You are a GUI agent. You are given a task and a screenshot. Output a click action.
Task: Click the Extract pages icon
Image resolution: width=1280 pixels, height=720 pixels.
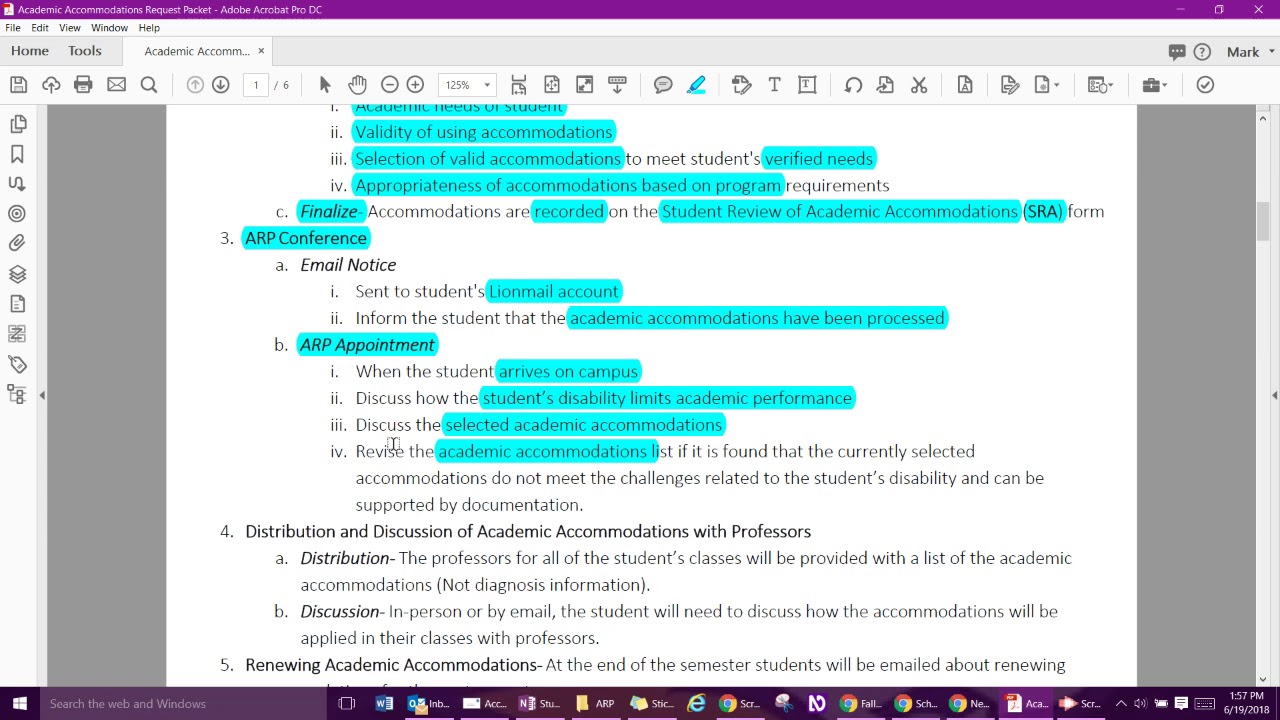click(885, 85)
